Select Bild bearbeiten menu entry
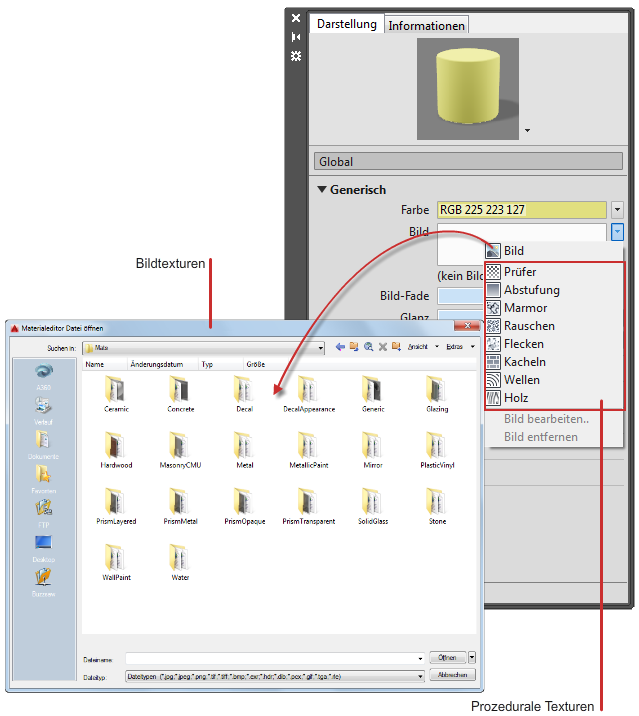 coord(546,419)
